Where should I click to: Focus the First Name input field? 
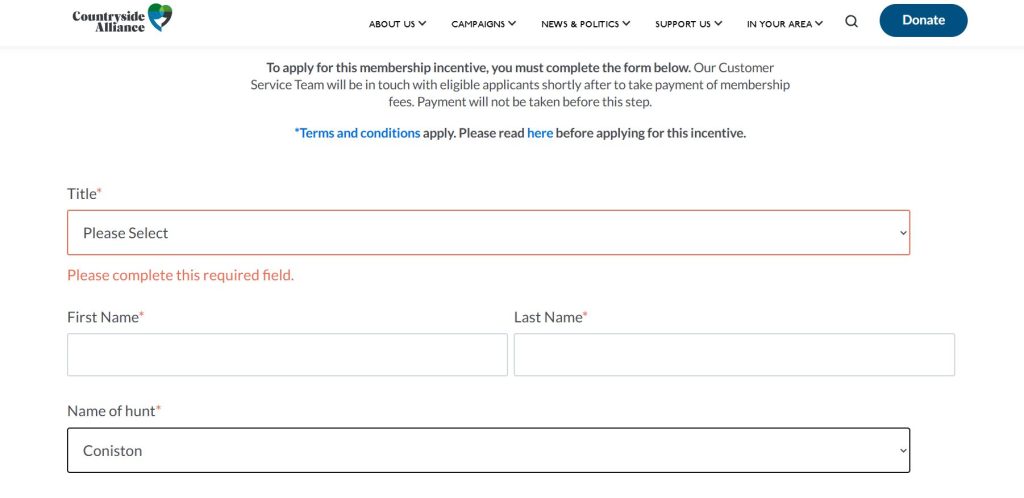(x=287, y=355)
